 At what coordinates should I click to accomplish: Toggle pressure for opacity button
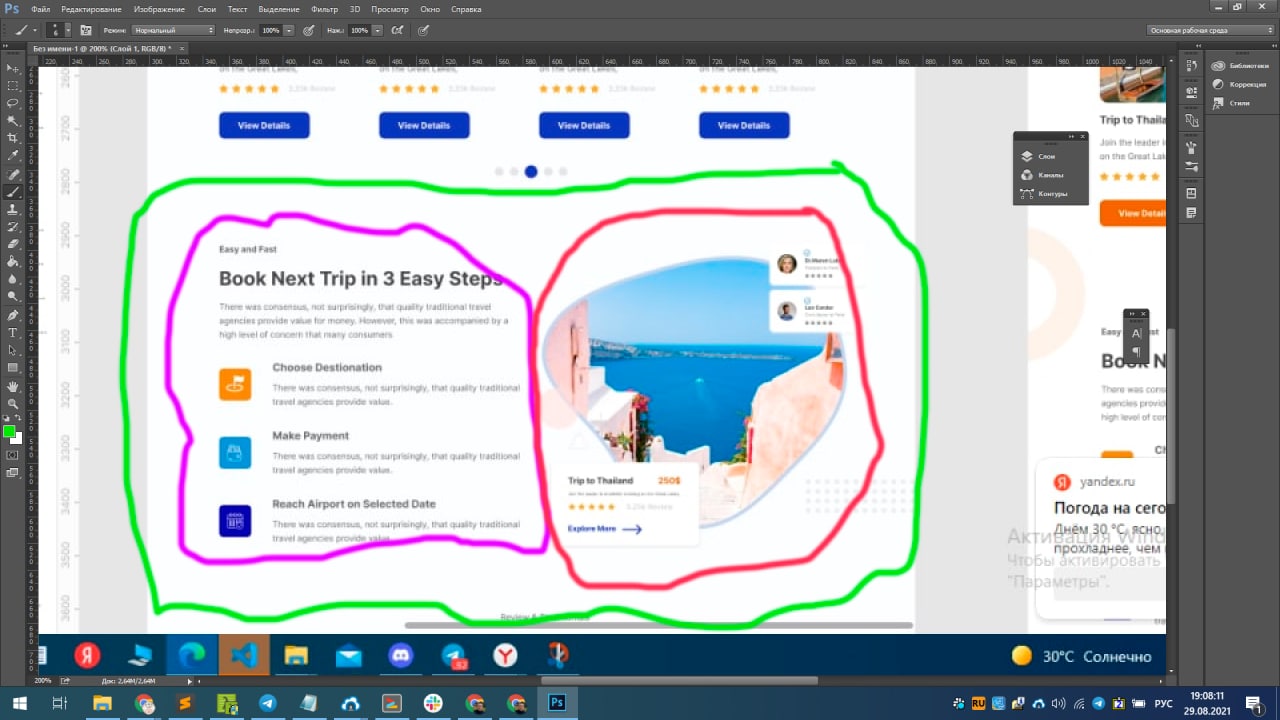coord(308,30)
